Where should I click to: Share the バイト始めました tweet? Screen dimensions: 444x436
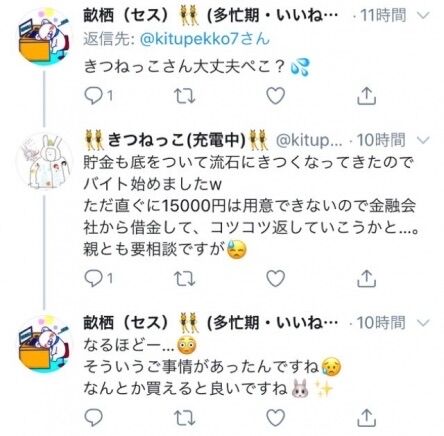pos(366,278)
